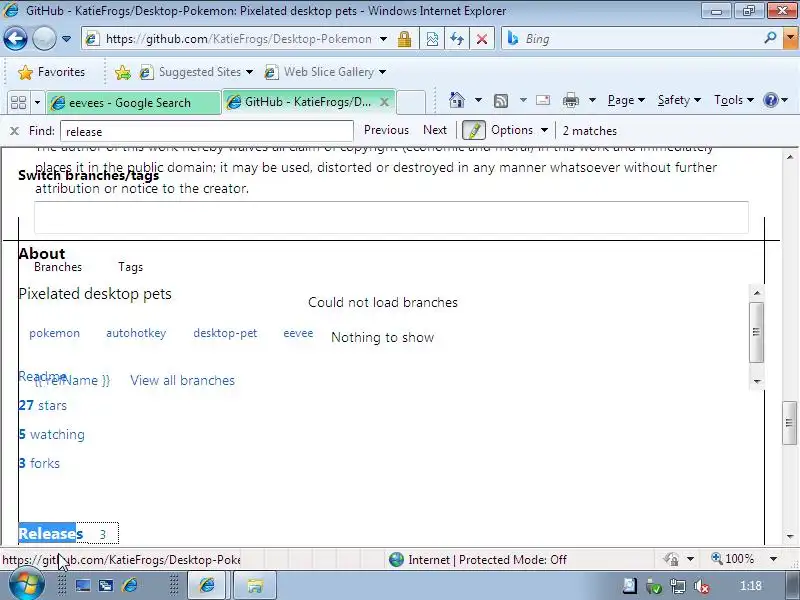
Task: Open the file explorer taskbar button
Action: pos(255,585)
